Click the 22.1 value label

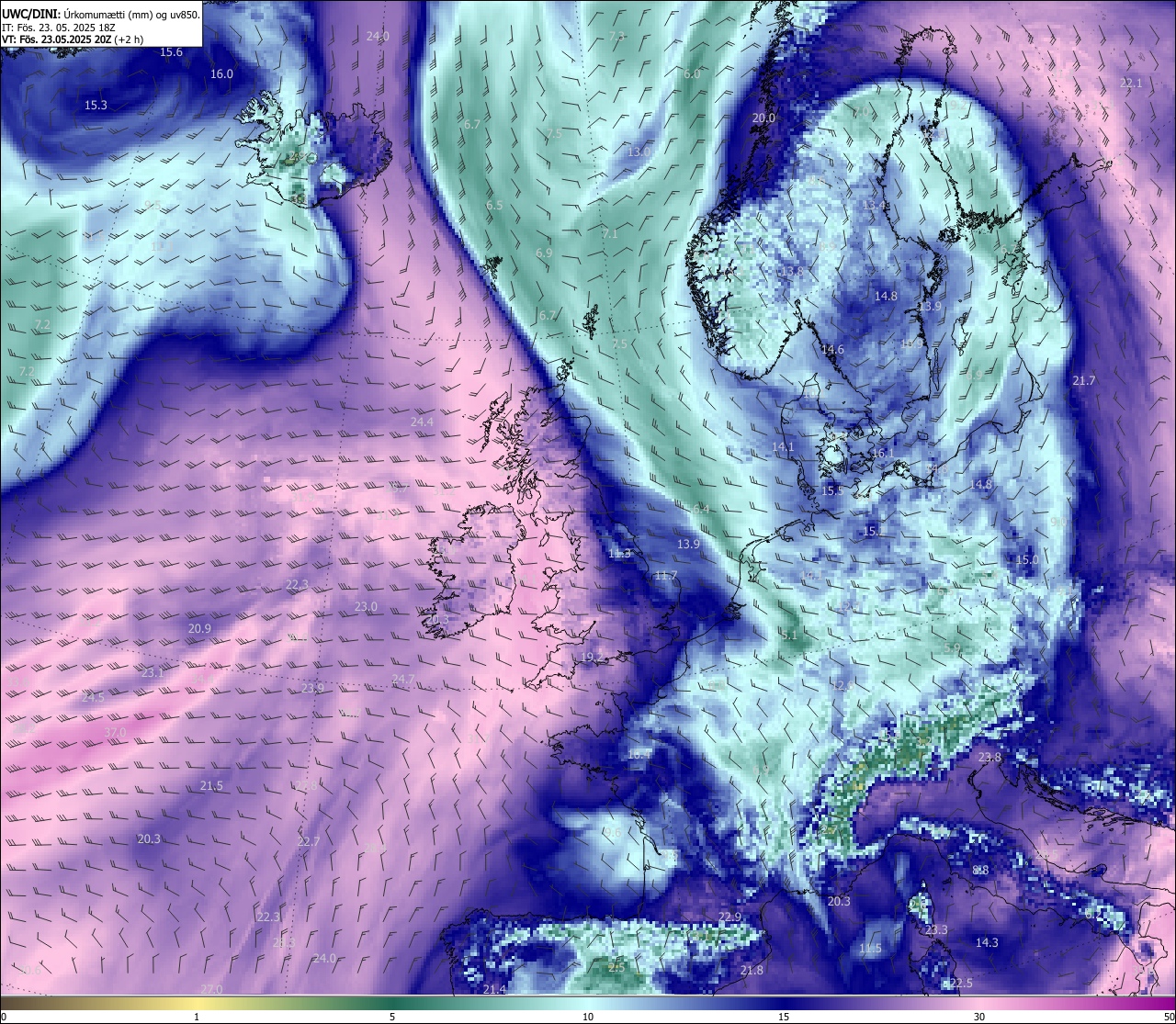[1131, 84]
